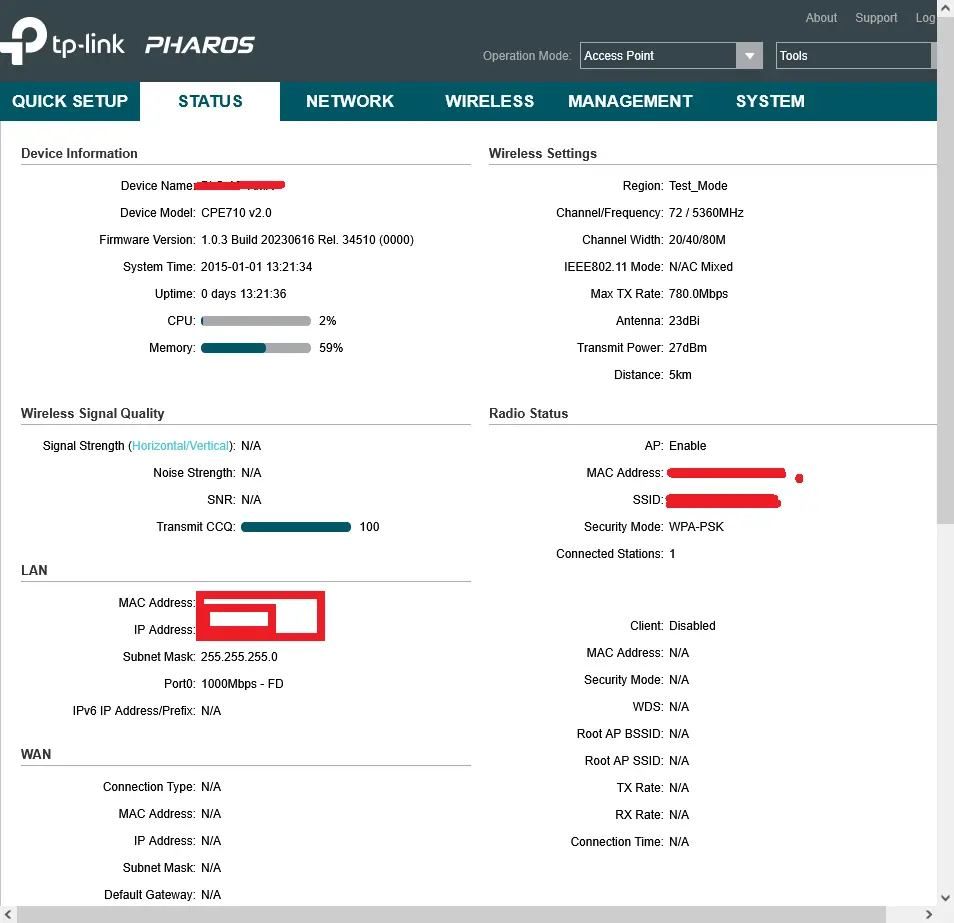Image resolution: width=954 pixels, height=923 pixels.
Task: Click the scroll down arrow
Action: tap(945, 897)
